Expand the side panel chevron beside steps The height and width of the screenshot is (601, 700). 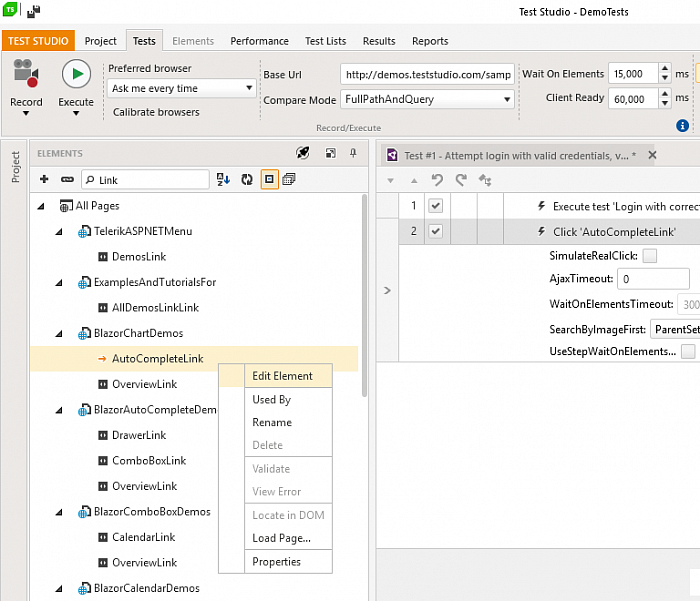pos(387,291)
